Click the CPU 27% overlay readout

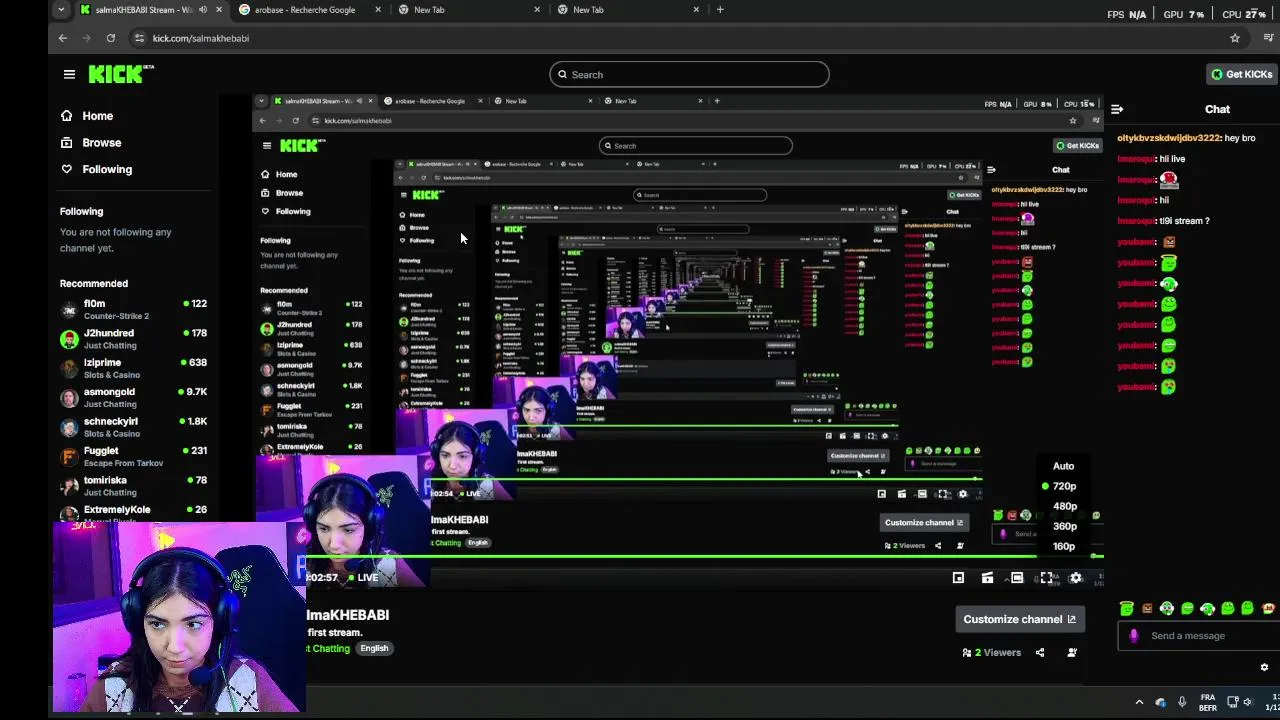(1244, 15)
